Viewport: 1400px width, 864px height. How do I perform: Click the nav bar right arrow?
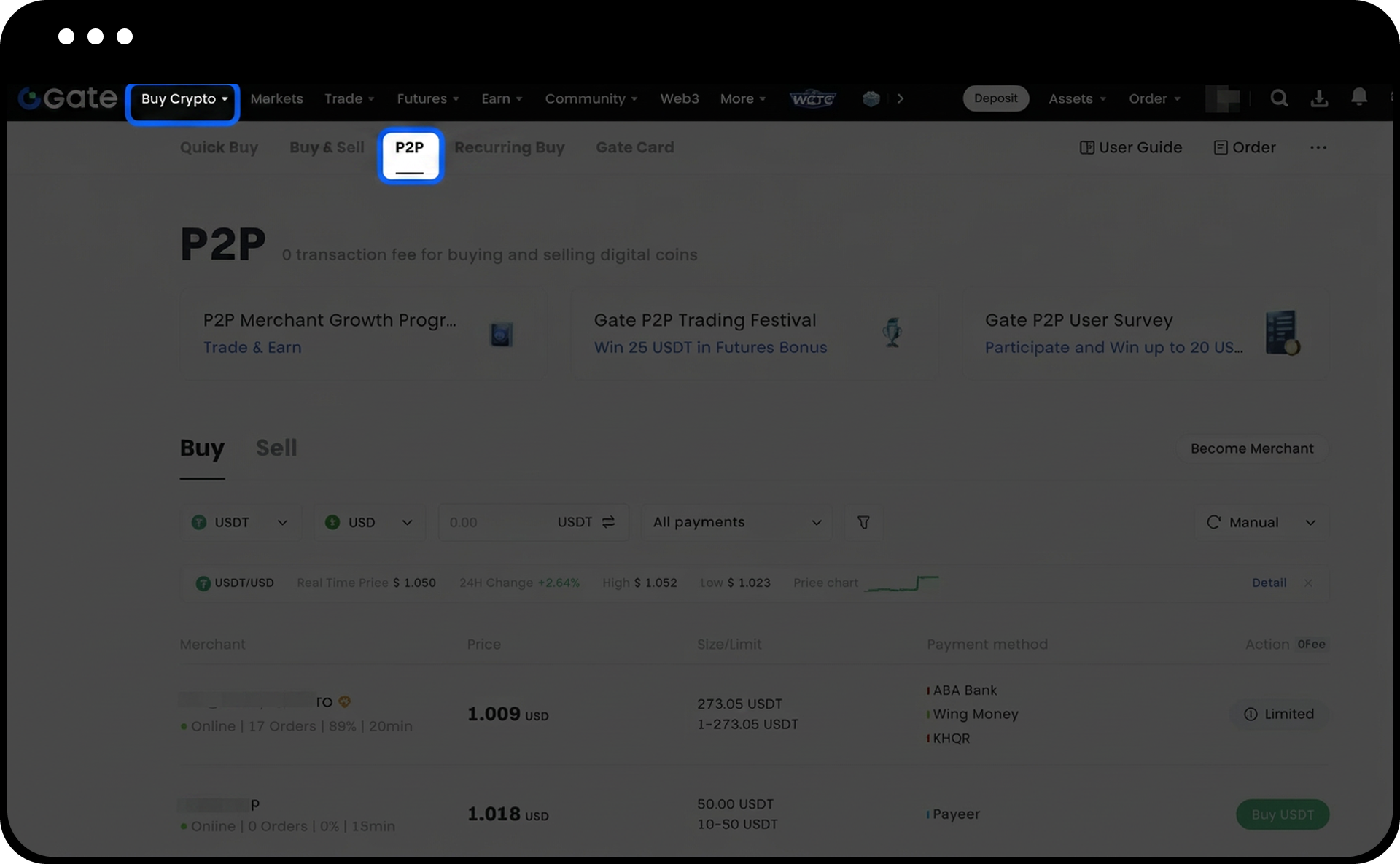tap(901, 99)
